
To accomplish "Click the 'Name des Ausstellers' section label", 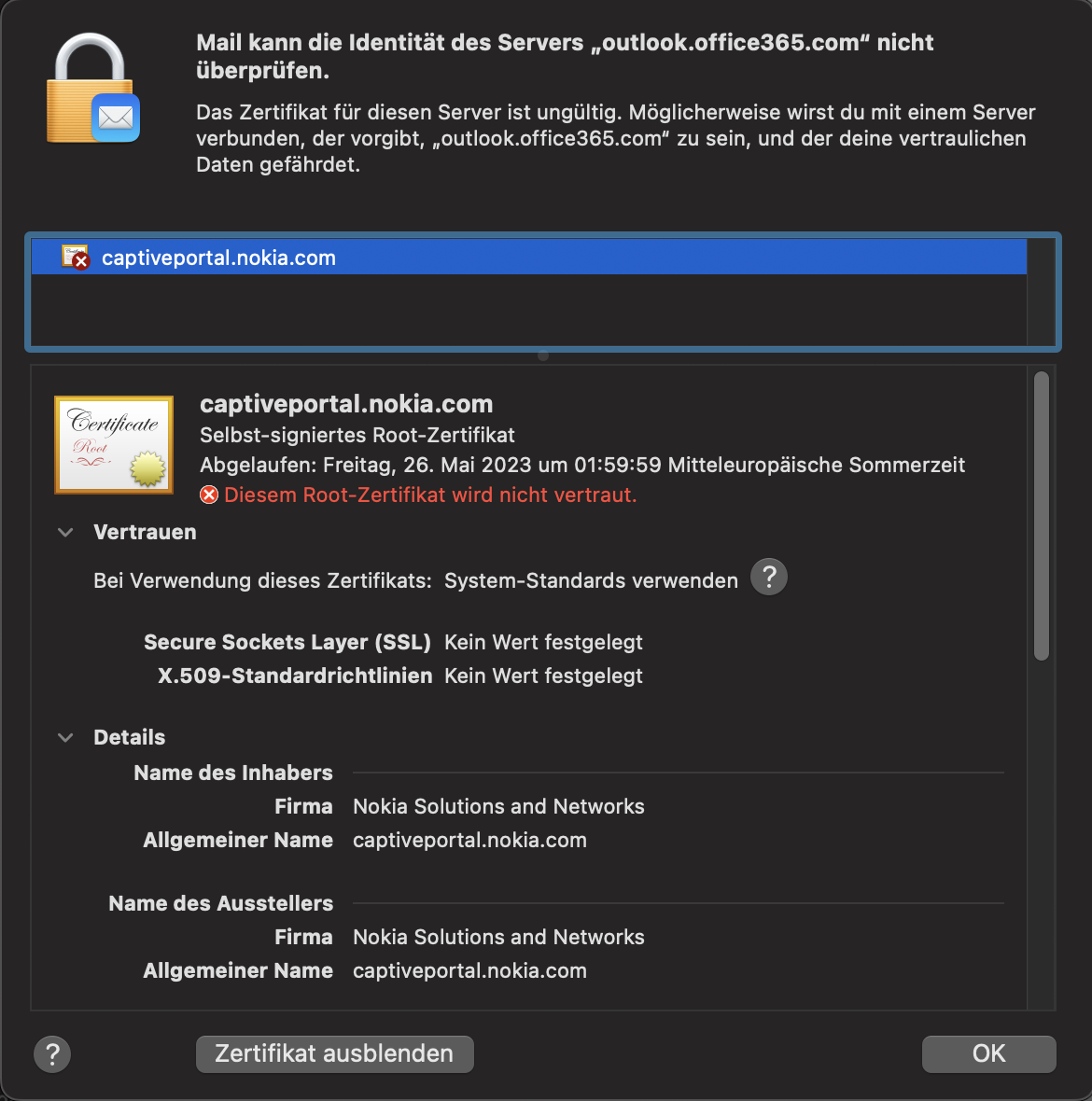I will (221, 903).
